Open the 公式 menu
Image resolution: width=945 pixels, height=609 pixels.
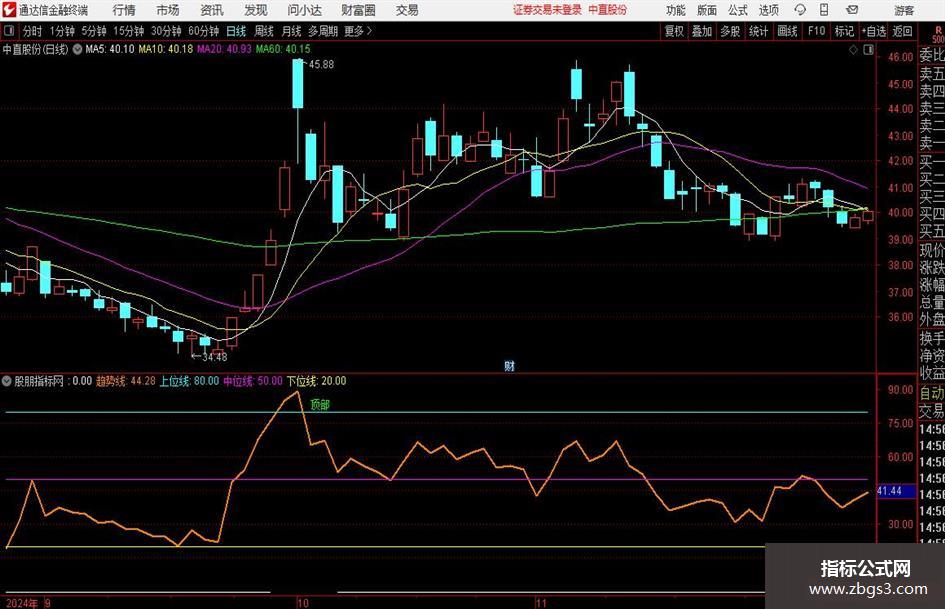click(738, 10)
